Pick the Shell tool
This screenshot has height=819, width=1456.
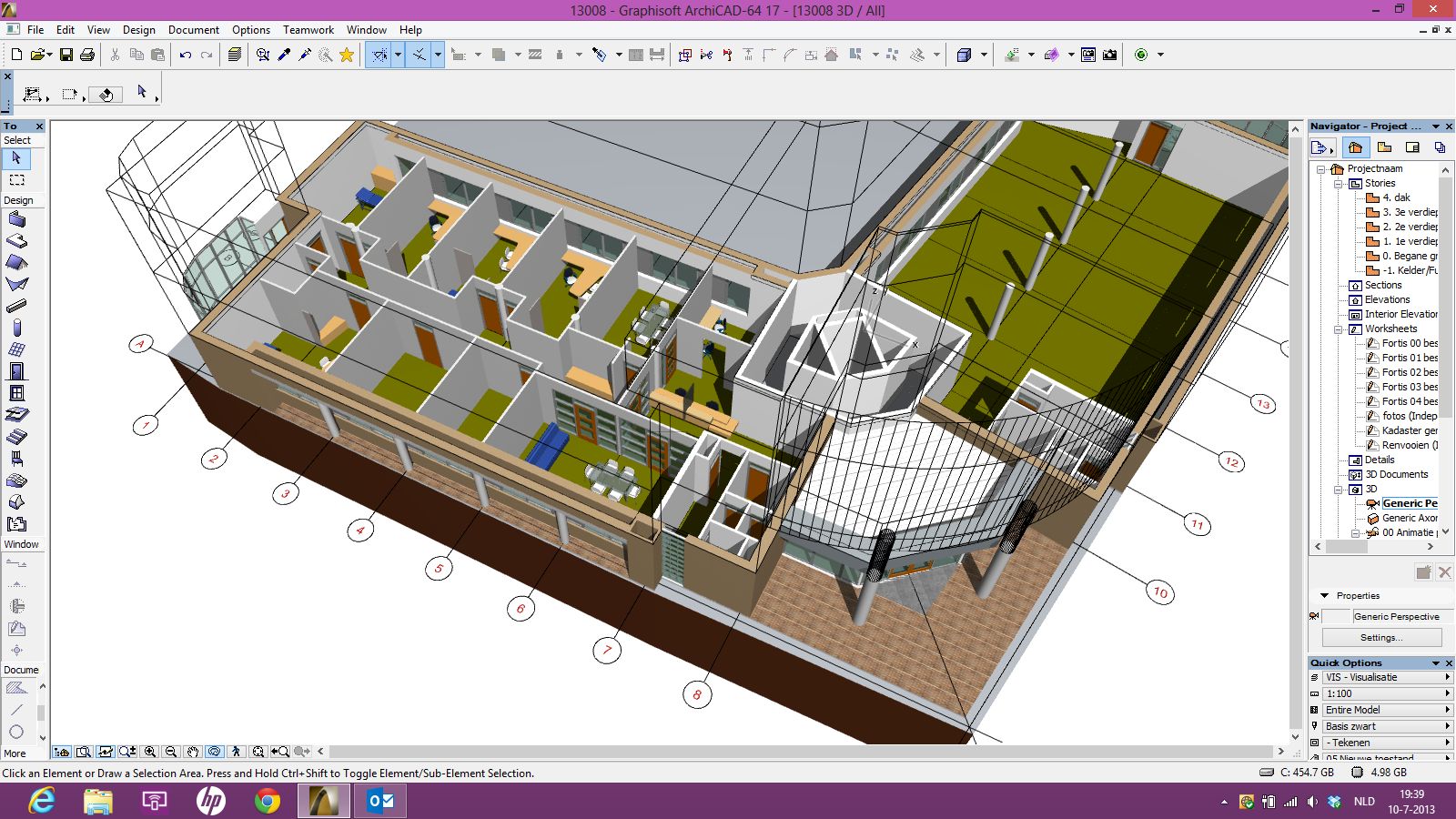coord(16,285)
